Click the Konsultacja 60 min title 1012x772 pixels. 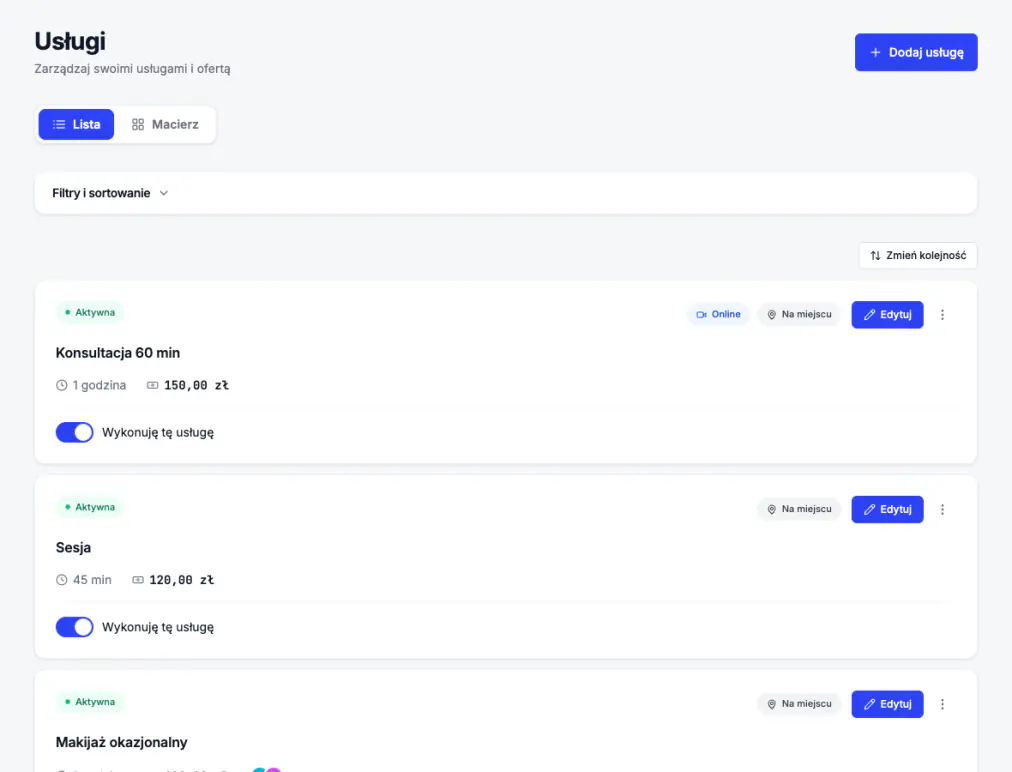point(117,353)
